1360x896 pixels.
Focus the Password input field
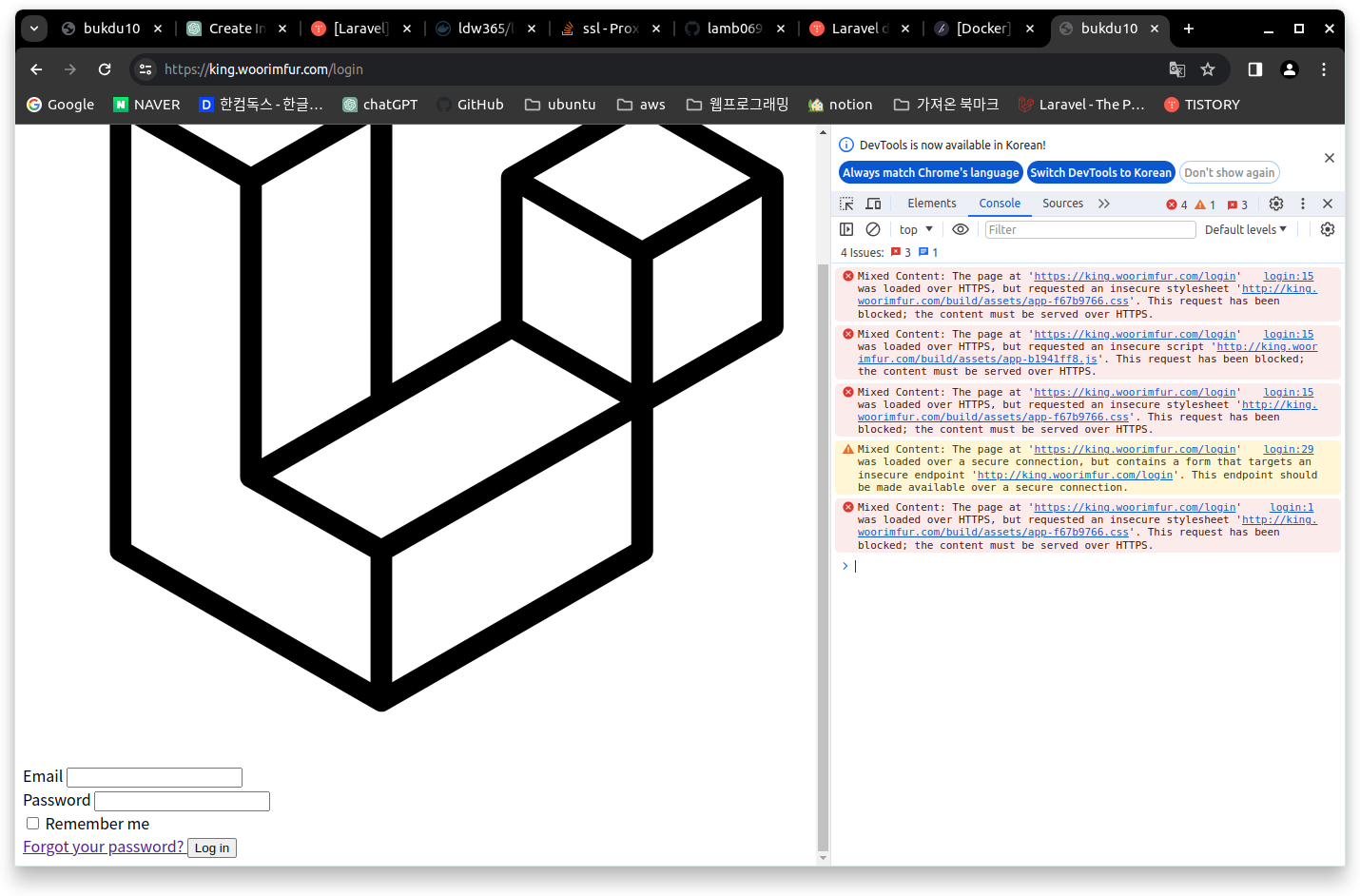pyautogui.click(x=182, y=801)
